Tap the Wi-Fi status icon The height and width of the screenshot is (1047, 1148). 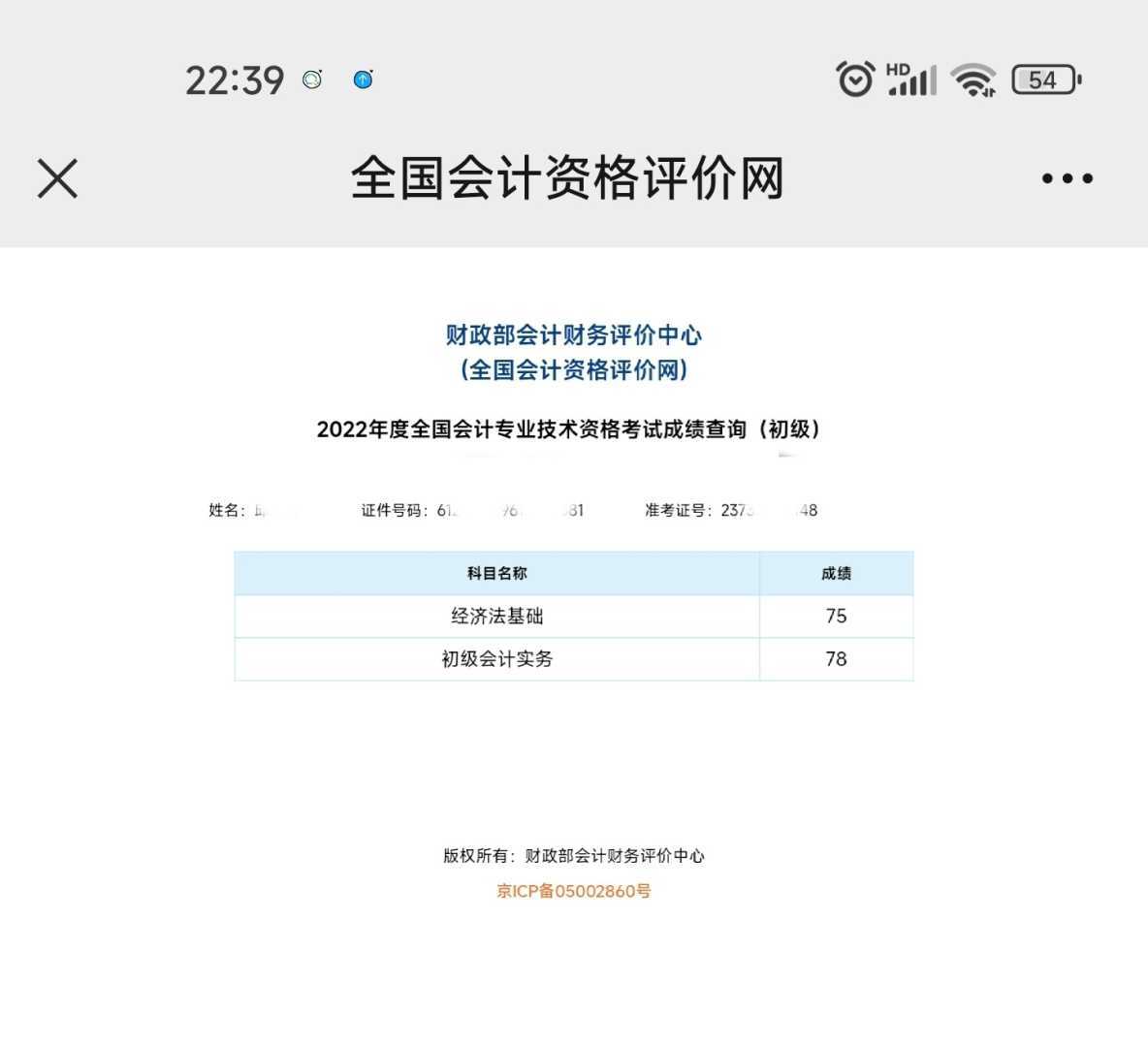click(x=973, y=79)
